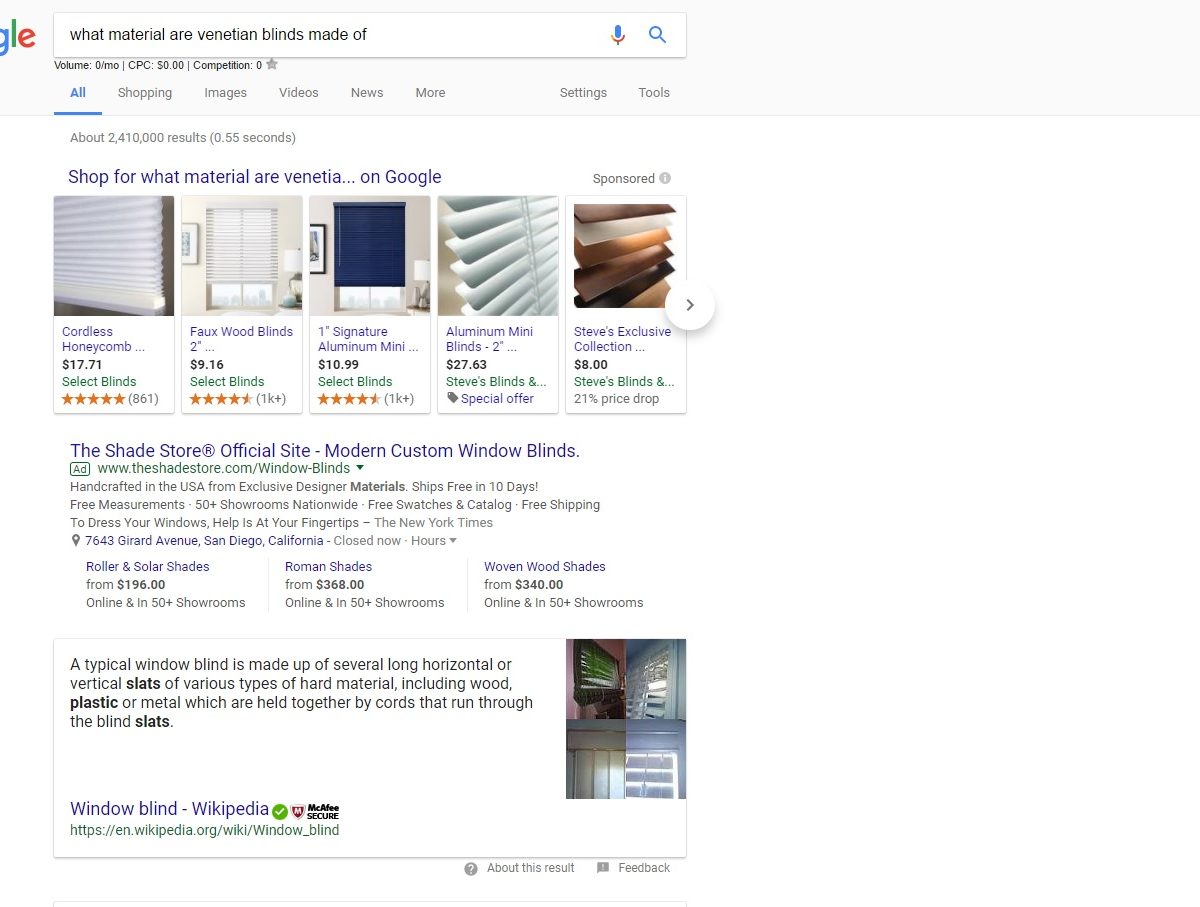This screenshot has height=907, width=1200.
Task: Click the Google logo
Action: (18, 38)
